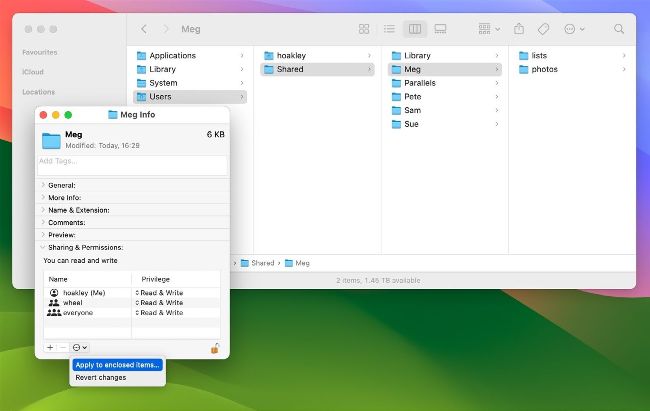Select the photos folder
The image size is (650, 411).
coord(544,69)
